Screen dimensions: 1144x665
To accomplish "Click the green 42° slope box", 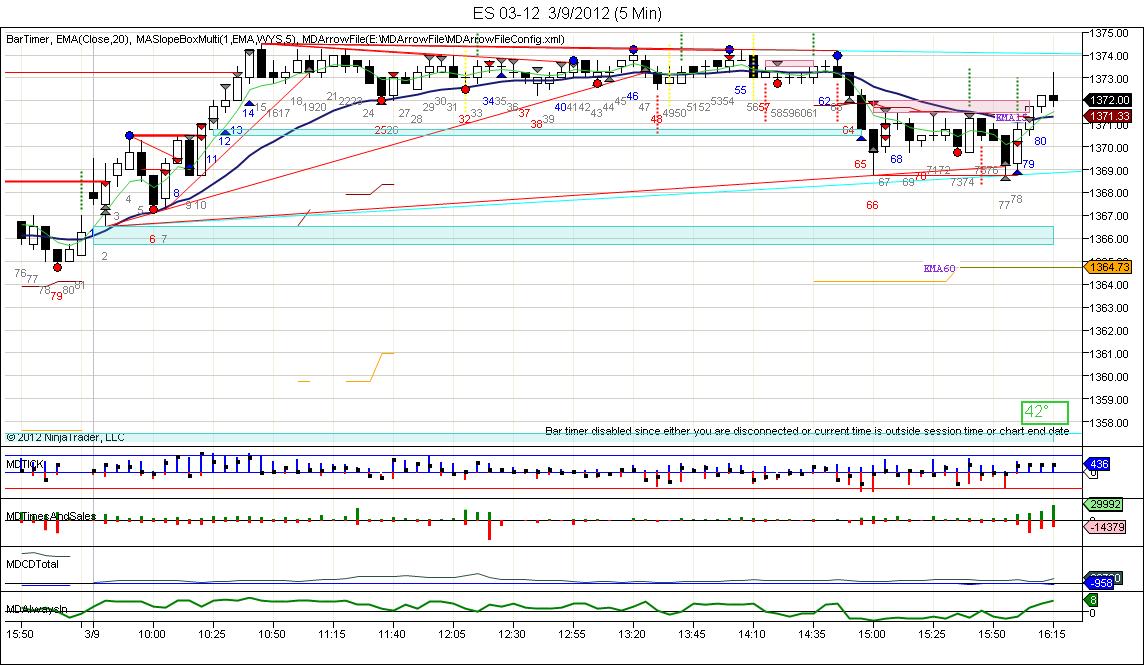I will click(x=1045, y=412).
